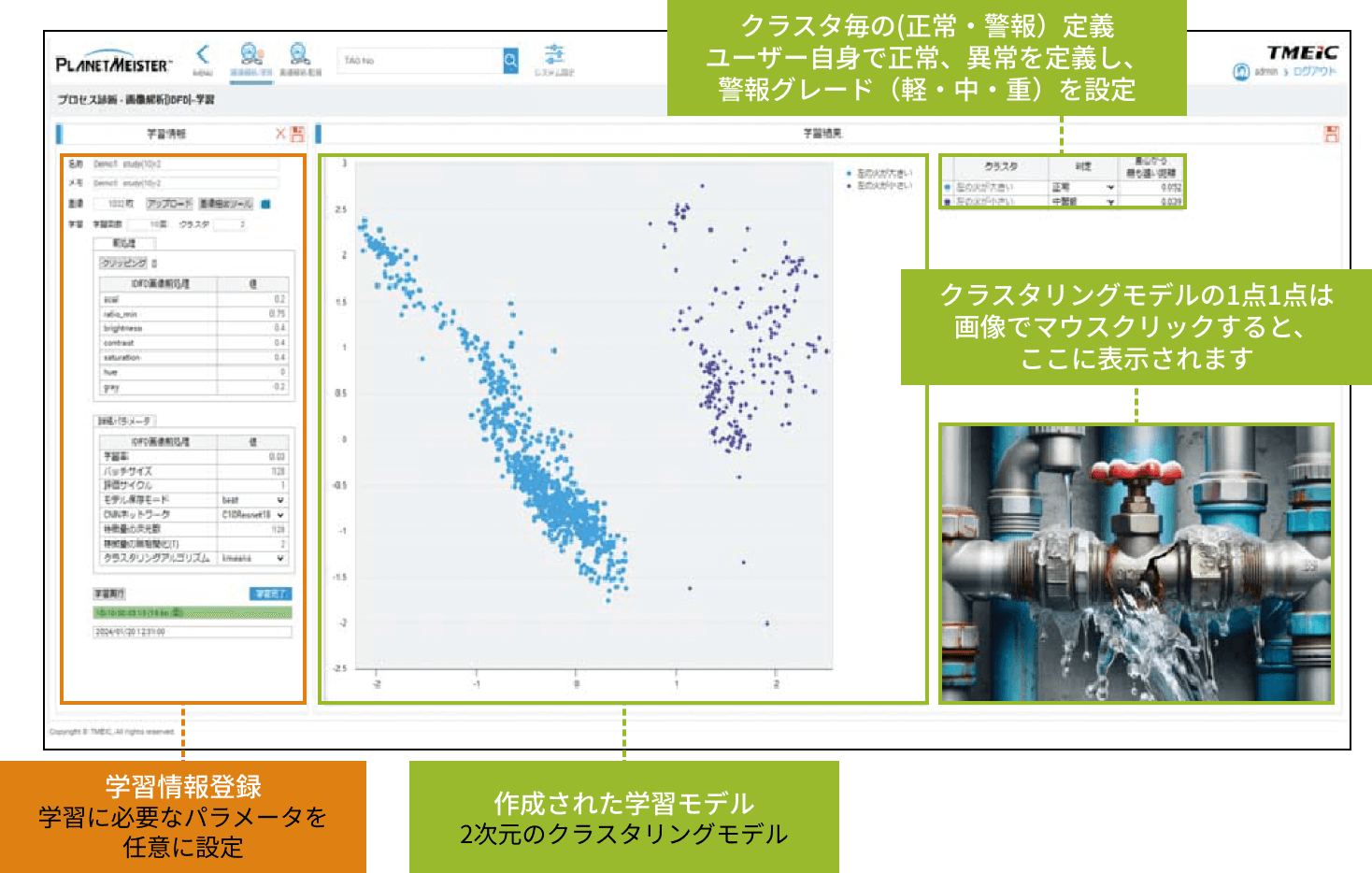Click the TAG No search magnifier button
Image resolution: width=1372 pixels, height=873 pixels.
coord(510,61)
